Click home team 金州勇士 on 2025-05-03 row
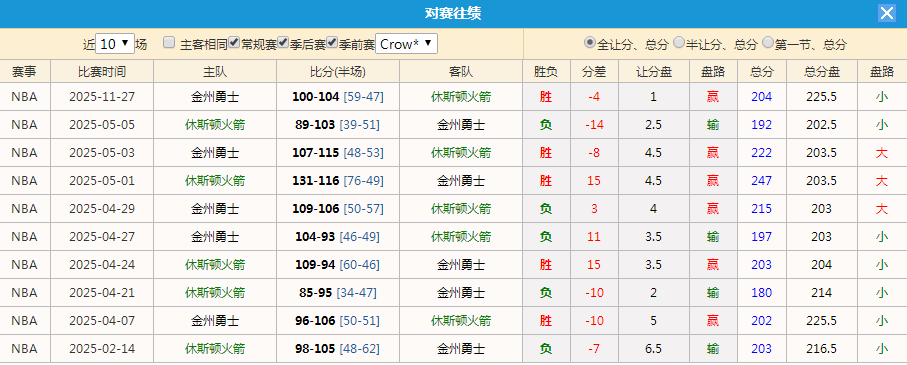The height and width of the screenshot is (365, 907). pyautogui.click(x=215, y=153)
